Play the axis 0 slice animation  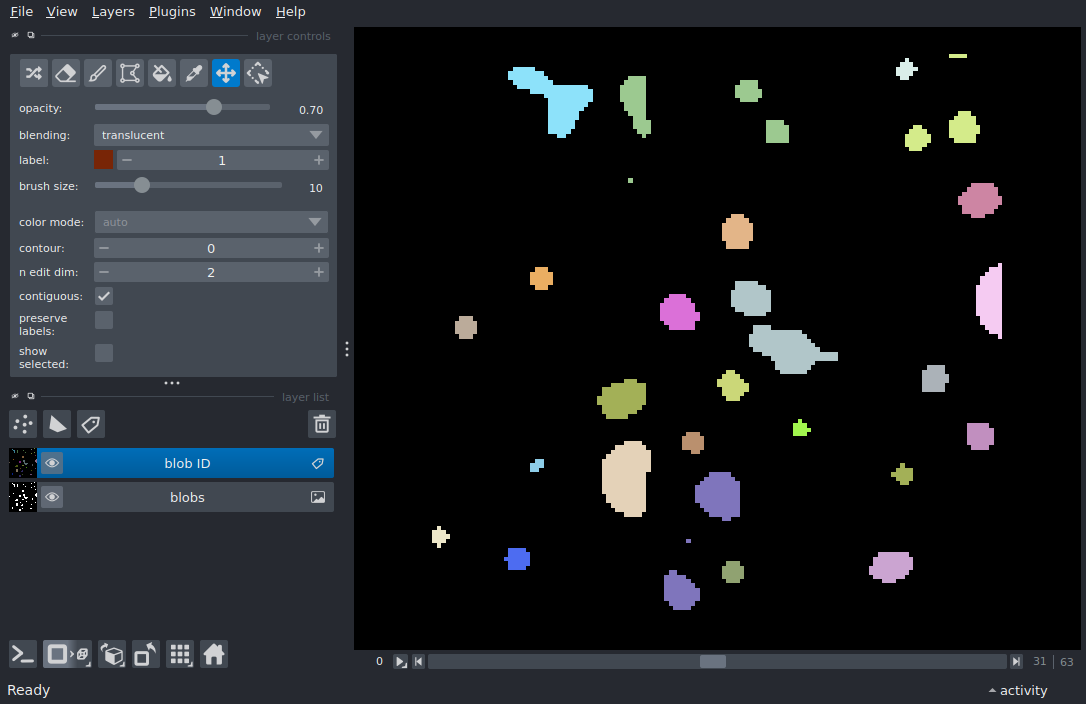click(400, 662)
